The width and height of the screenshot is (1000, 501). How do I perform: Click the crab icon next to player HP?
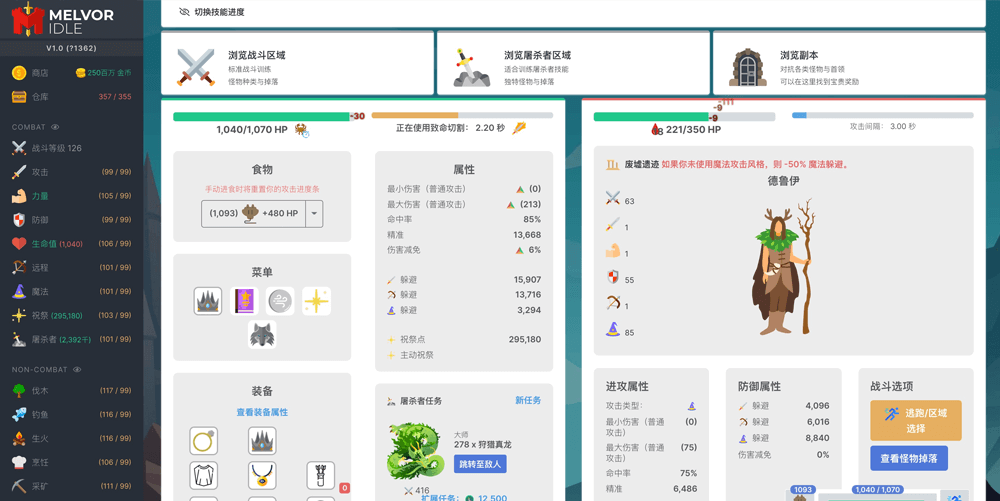(302, 130)
